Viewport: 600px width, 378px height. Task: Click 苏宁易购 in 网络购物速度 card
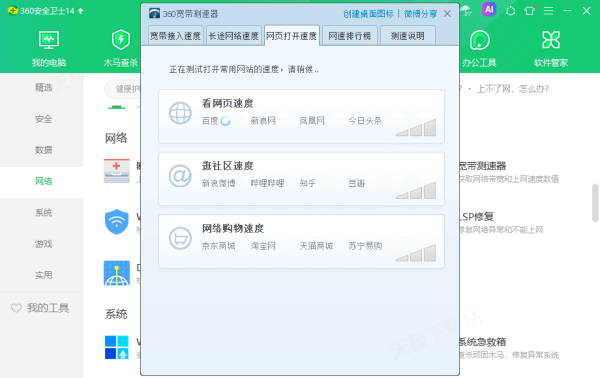point(365,246)
